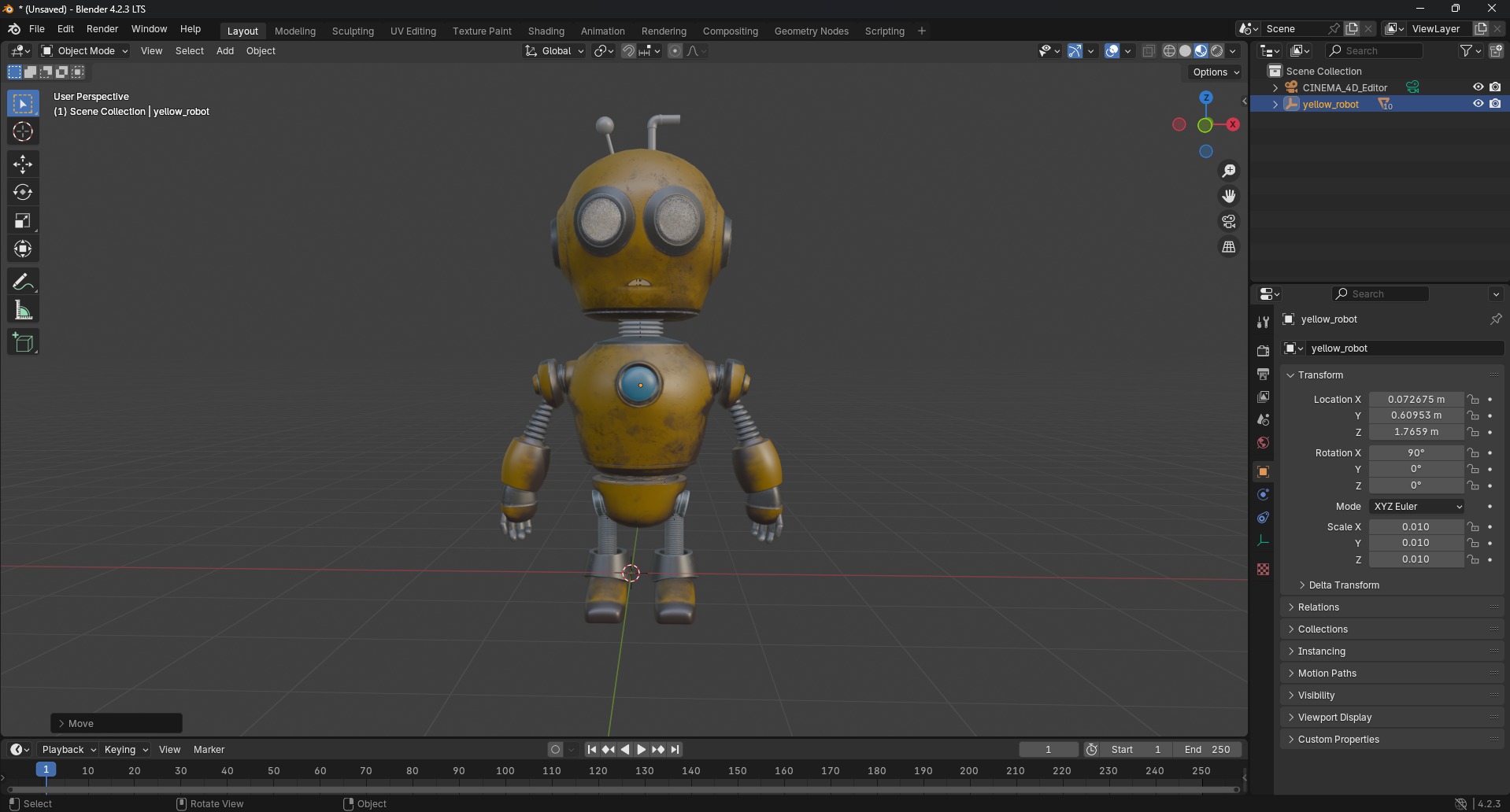Image resolution: width=1510 pixels, height=812 pixels.
Task: Select the Annotate tool
Action: coord(23,282)
